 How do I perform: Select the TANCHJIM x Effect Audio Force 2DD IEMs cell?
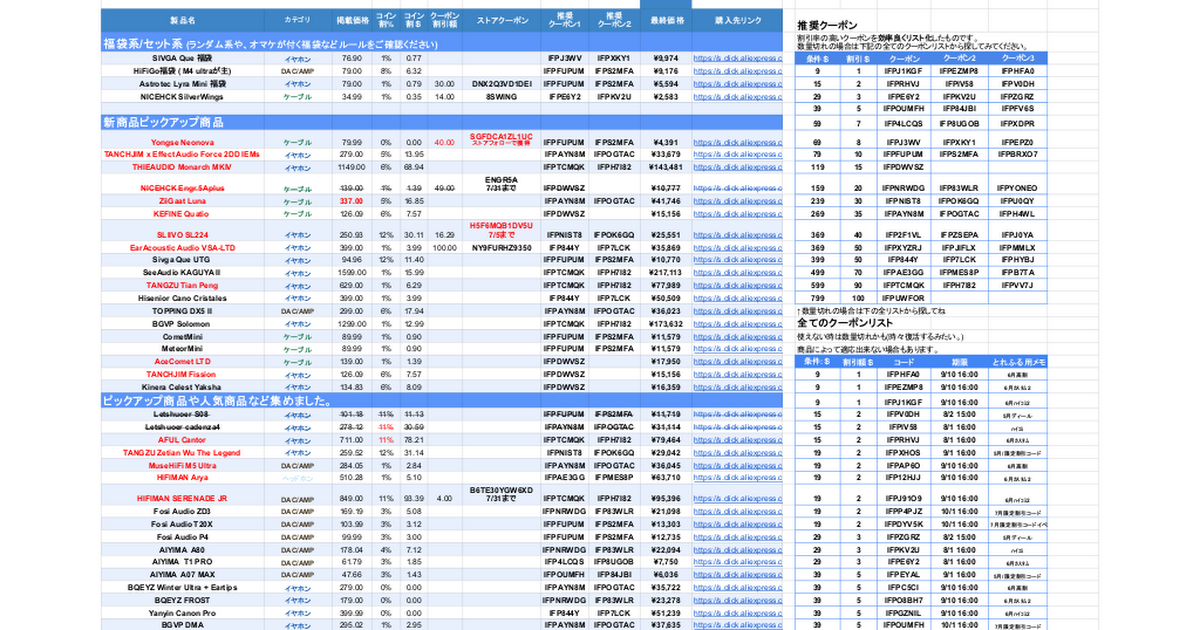click(x=183, y=154)
